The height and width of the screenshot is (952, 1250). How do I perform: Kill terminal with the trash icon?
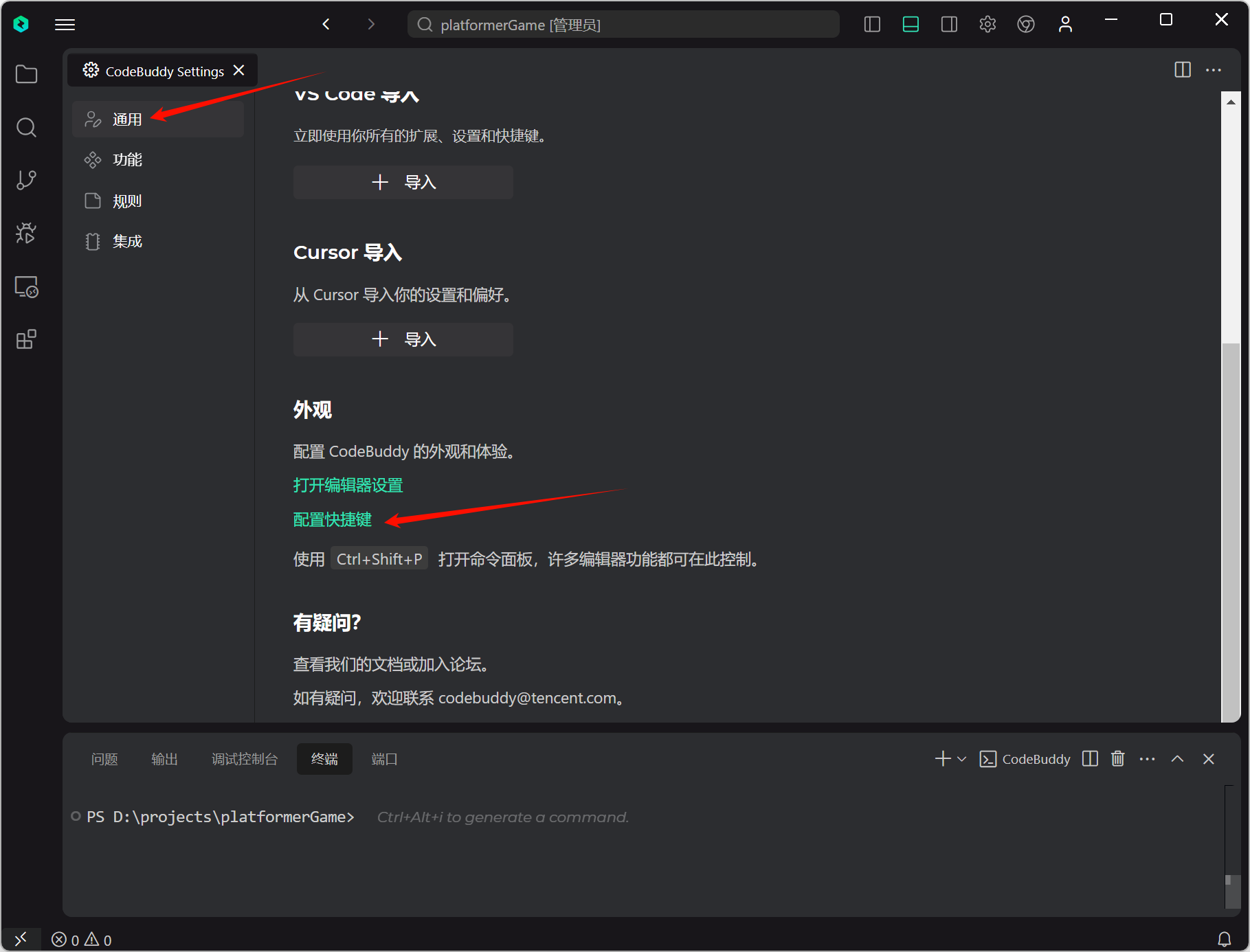click(1118, 758)
